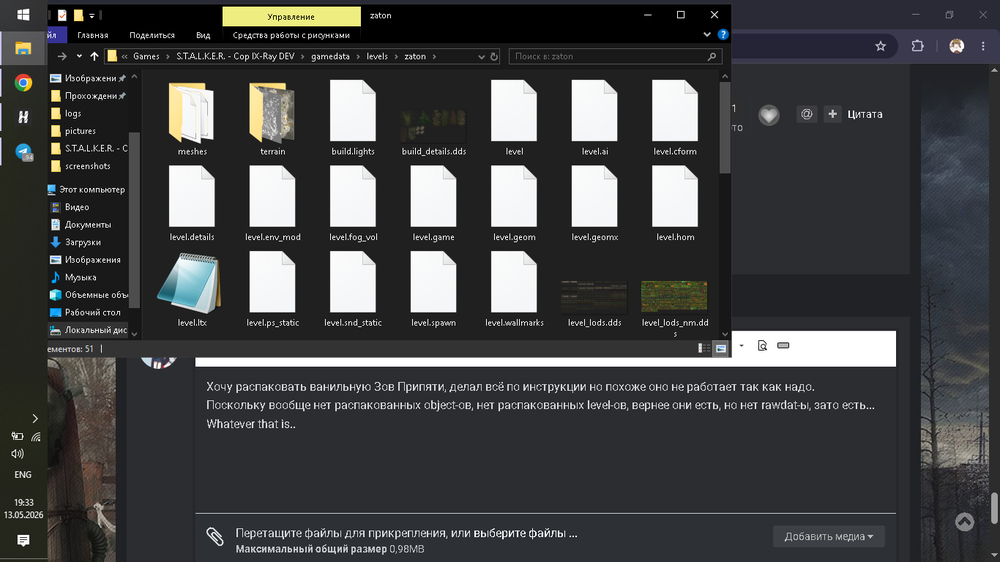Open Добавить медиа dropdown
The height and width of the screenshot is (562, 1000).
click(x=828, y=536)
